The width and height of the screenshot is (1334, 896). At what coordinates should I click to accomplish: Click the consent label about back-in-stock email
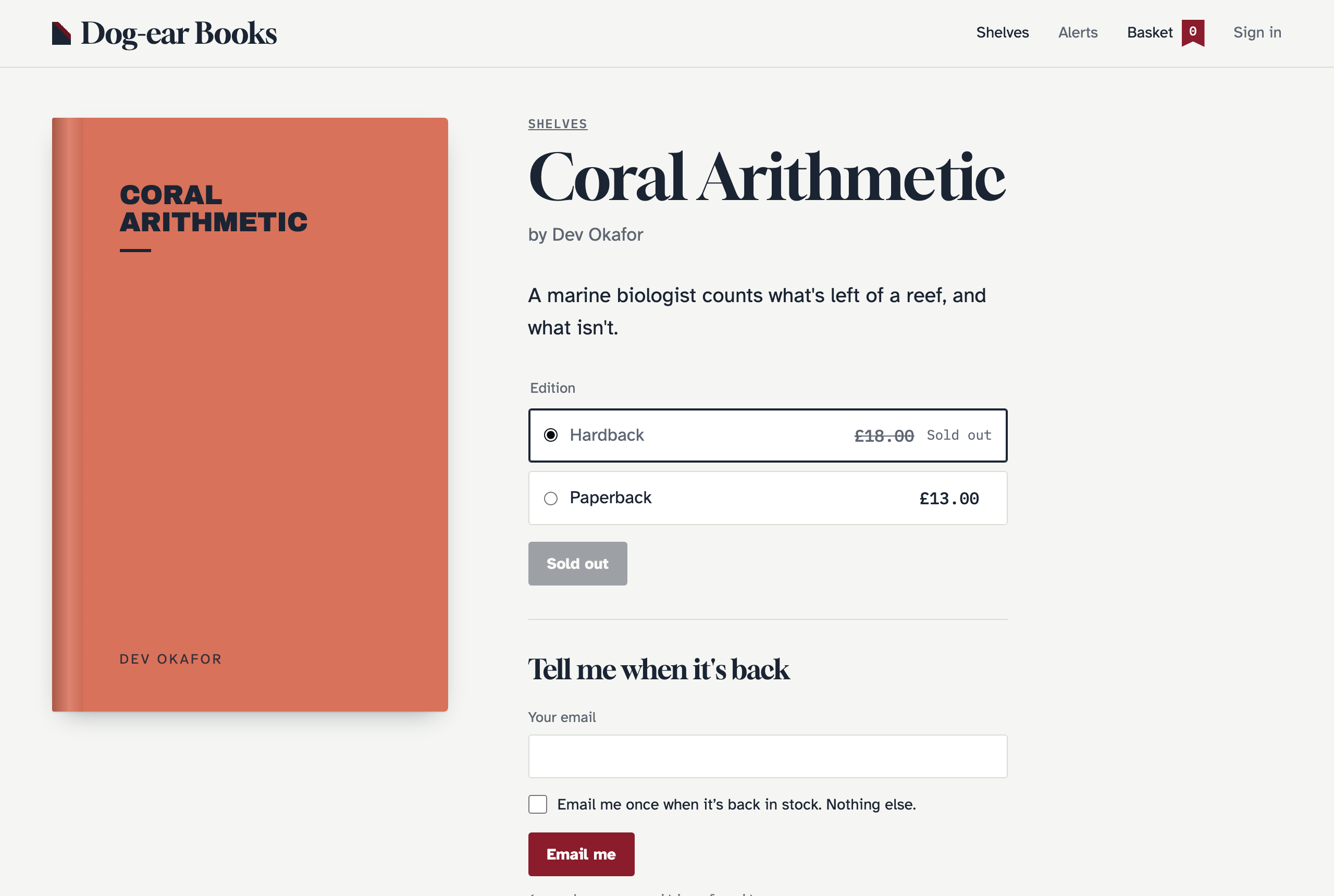click(x=736, y=804)
